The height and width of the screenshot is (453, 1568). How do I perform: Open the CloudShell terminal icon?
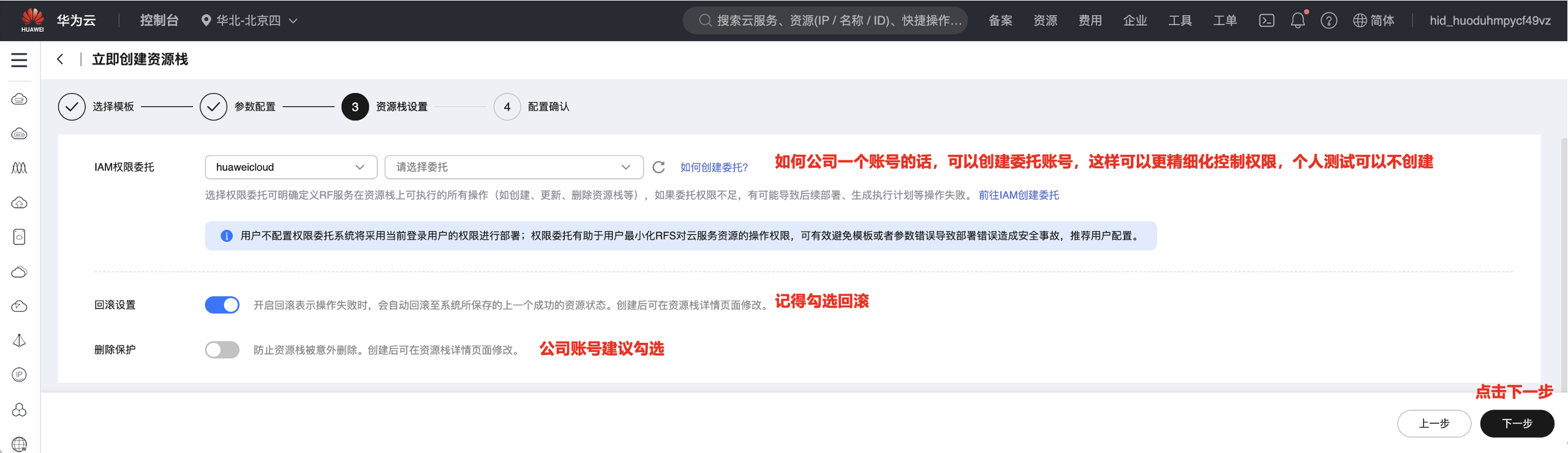point(1267,21)
